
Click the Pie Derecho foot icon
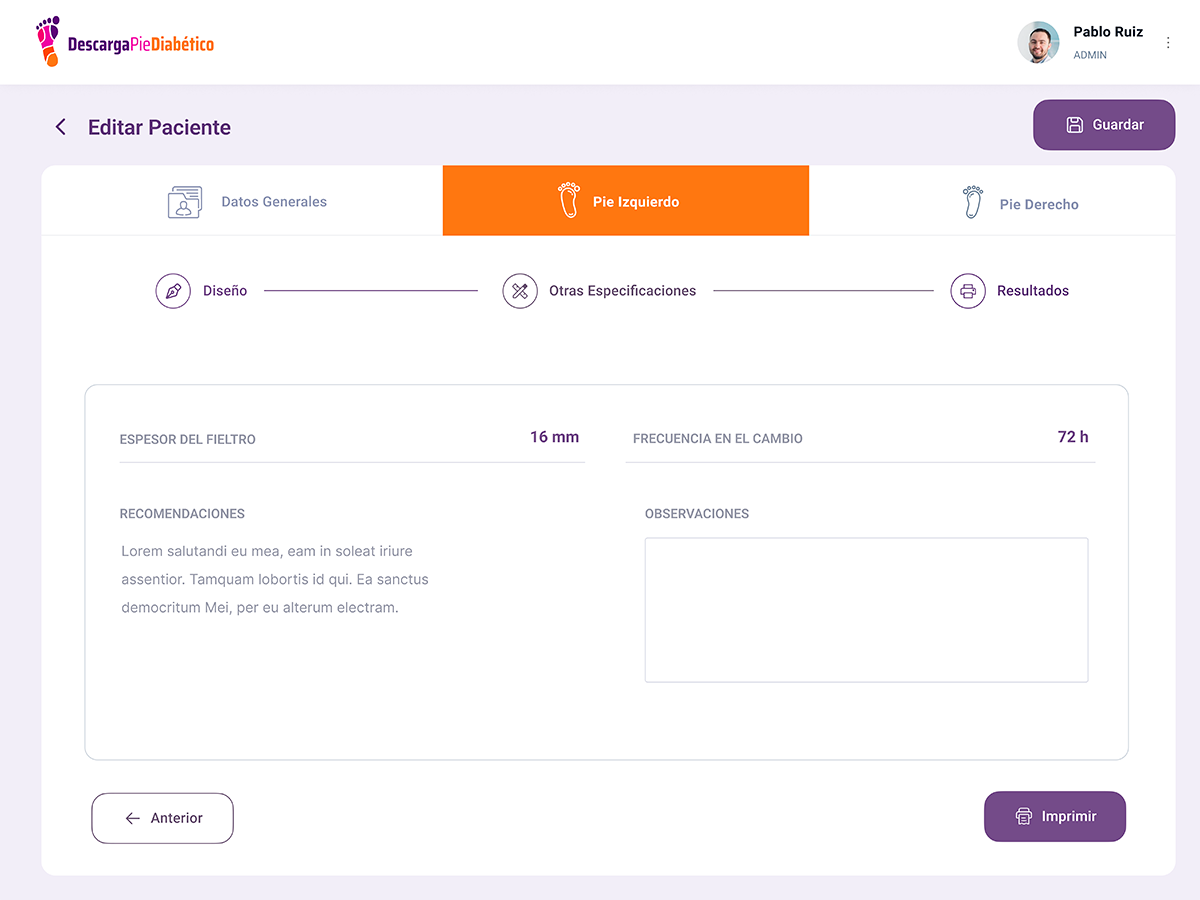coord(972,202)
